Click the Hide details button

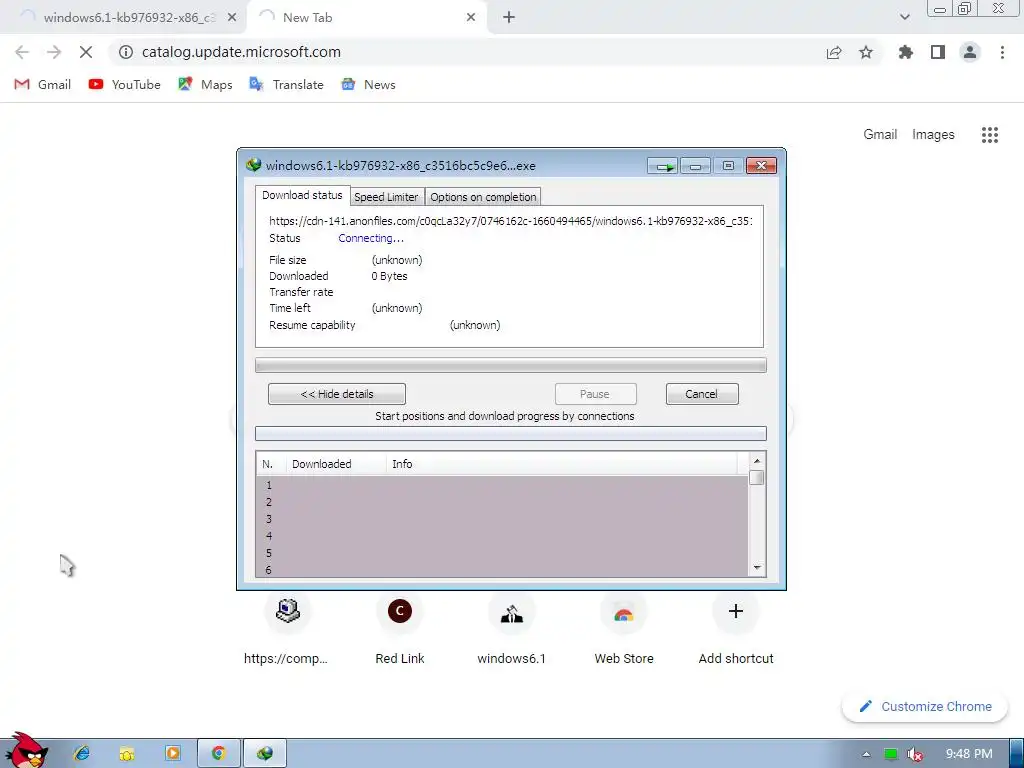coord(337,394)
